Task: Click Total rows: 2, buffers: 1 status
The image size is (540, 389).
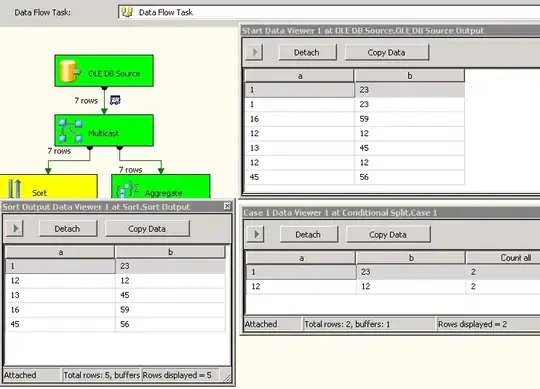Action: point(347,324)
